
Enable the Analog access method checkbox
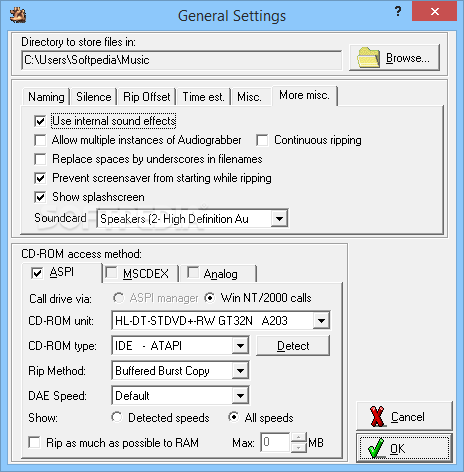(193, 273)
